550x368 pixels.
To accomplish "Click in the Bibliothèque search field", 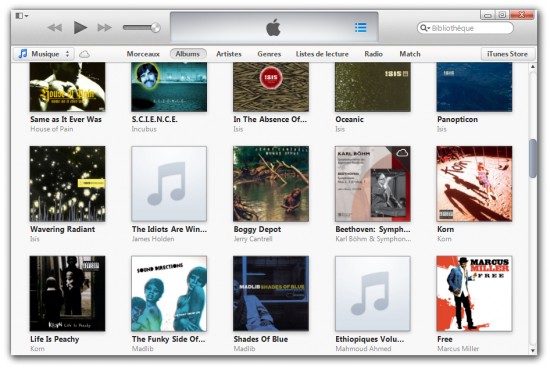I will [x=465, y=28].
